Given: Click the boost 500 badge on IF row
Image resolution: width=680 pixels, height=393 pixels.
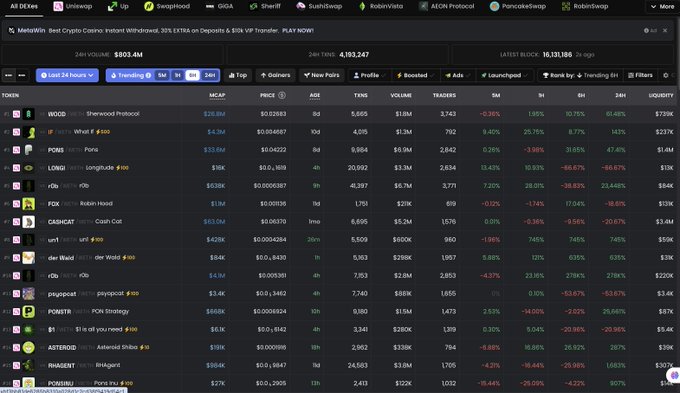Looking at the screenshot, I should pyautogui.click(x=103, y=132).
